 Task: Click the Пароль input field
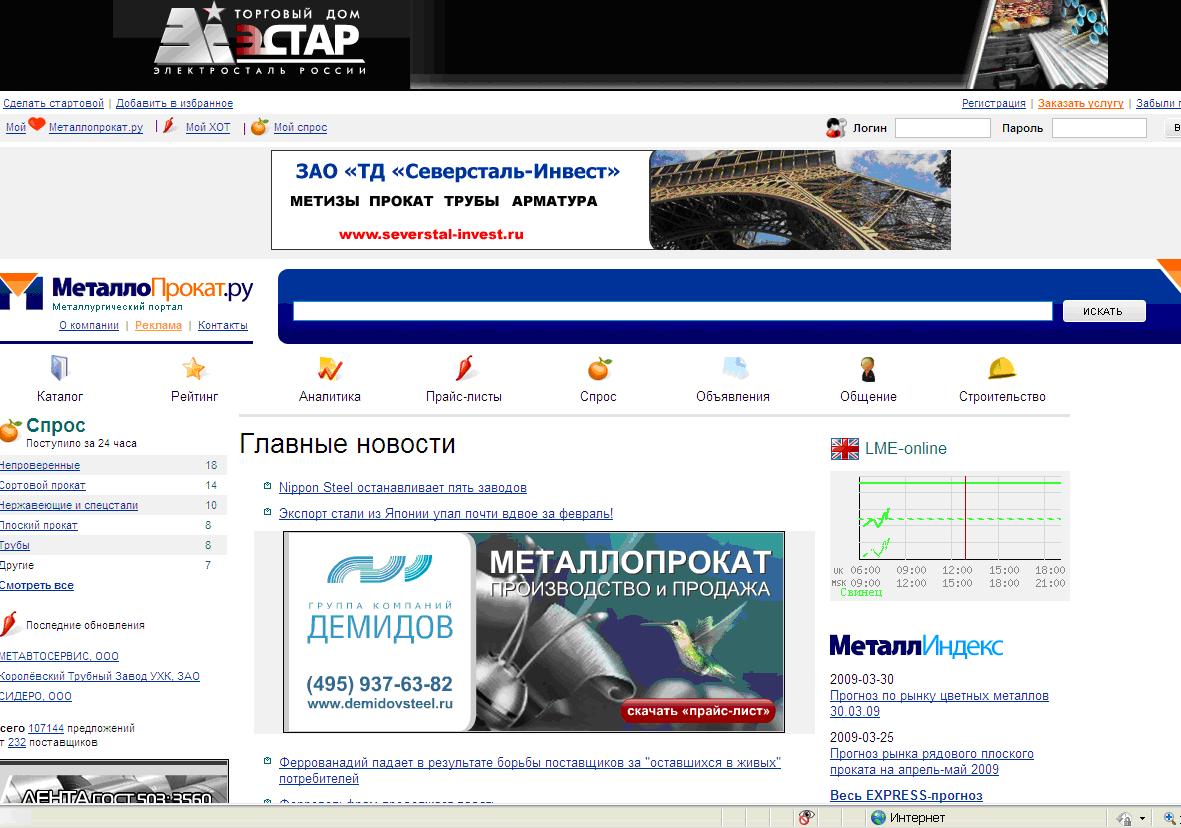[1099, 128]
